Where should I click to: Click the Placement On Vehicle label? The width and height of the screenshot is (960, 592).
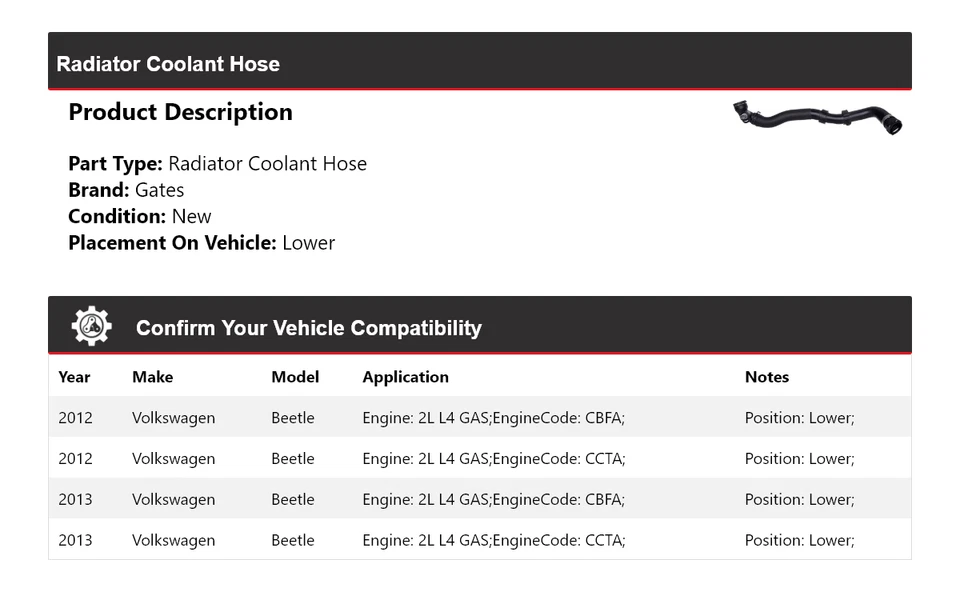coord(172,242)
